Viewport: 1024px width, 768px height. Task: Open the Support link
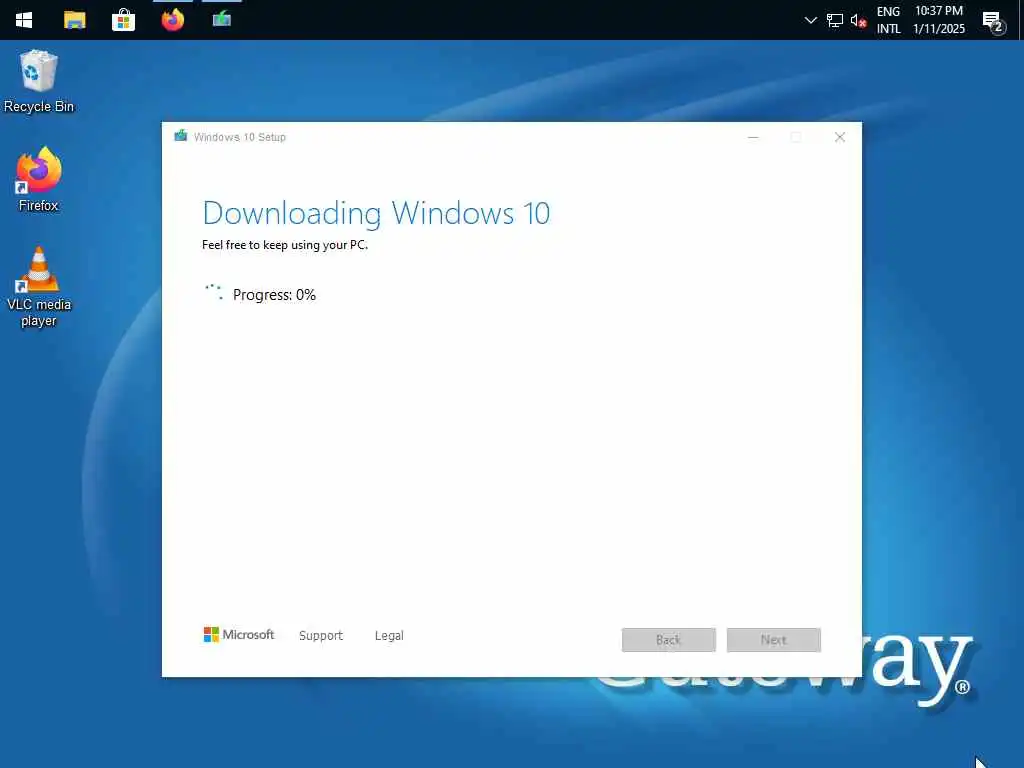[x=321, y=635]
